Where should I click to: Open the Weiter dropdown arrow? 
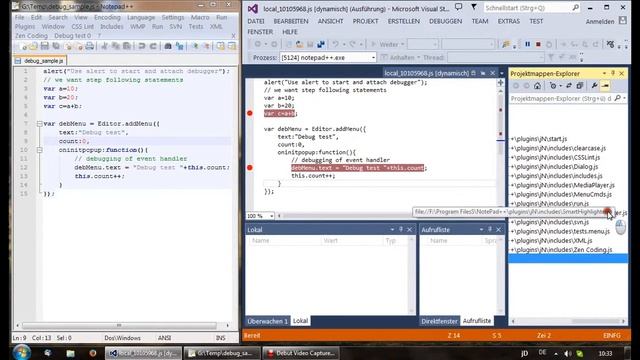(x=402, y=44)
